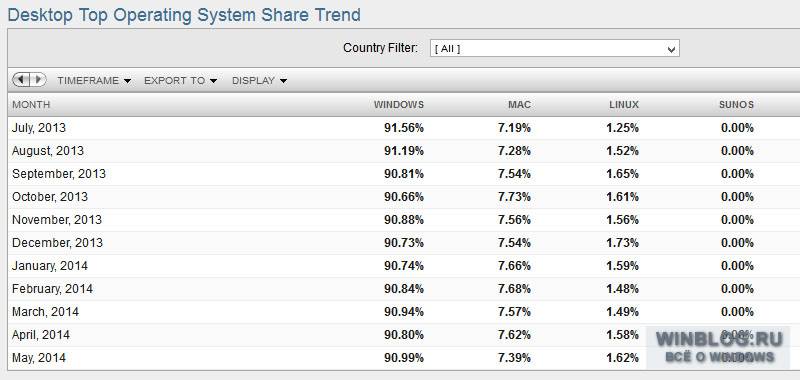Sort by the LINUX column header

pos(623,105)
